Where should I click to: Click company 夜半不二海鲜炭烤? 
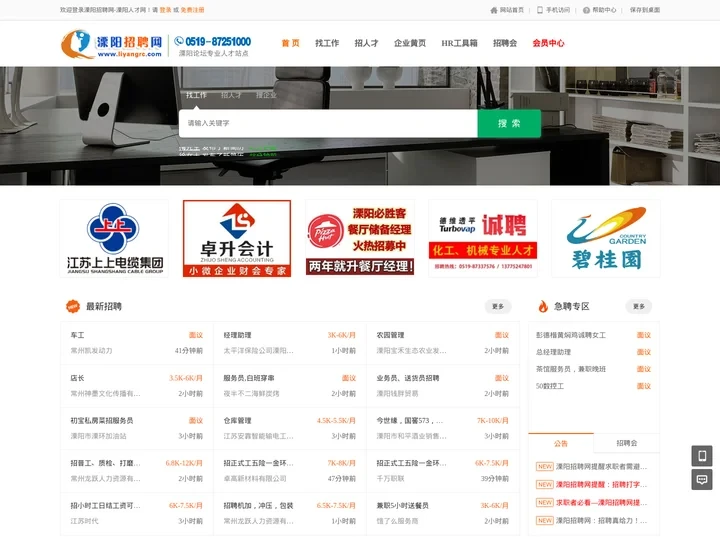click(x=251, y=394)
